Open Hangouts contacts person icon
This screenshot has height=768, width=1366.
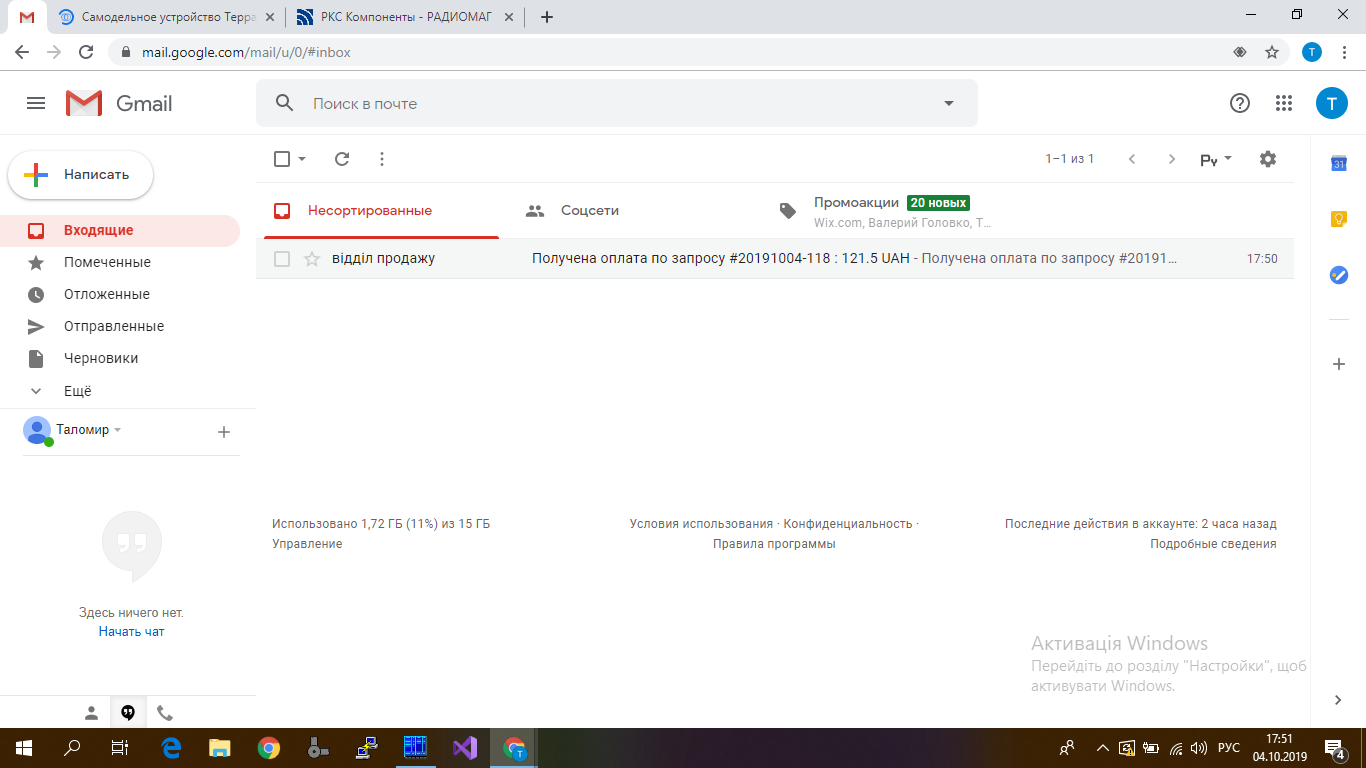[91, 713]
